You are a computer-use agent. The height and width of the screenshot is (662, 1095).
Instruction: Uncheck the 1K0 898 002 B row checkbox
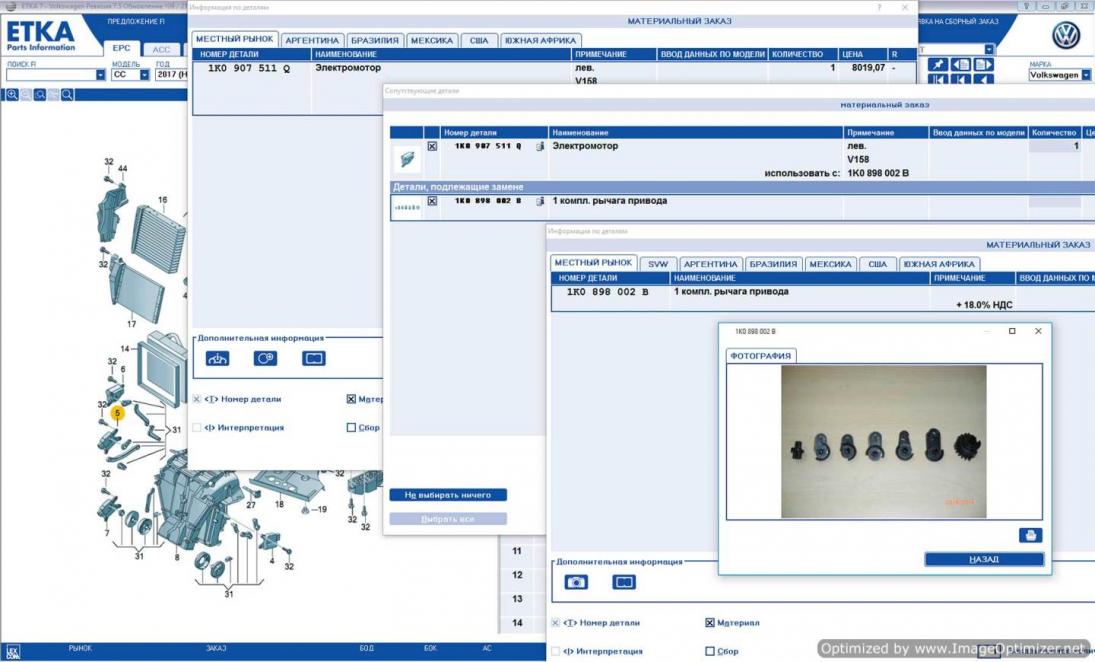[432, 201]
